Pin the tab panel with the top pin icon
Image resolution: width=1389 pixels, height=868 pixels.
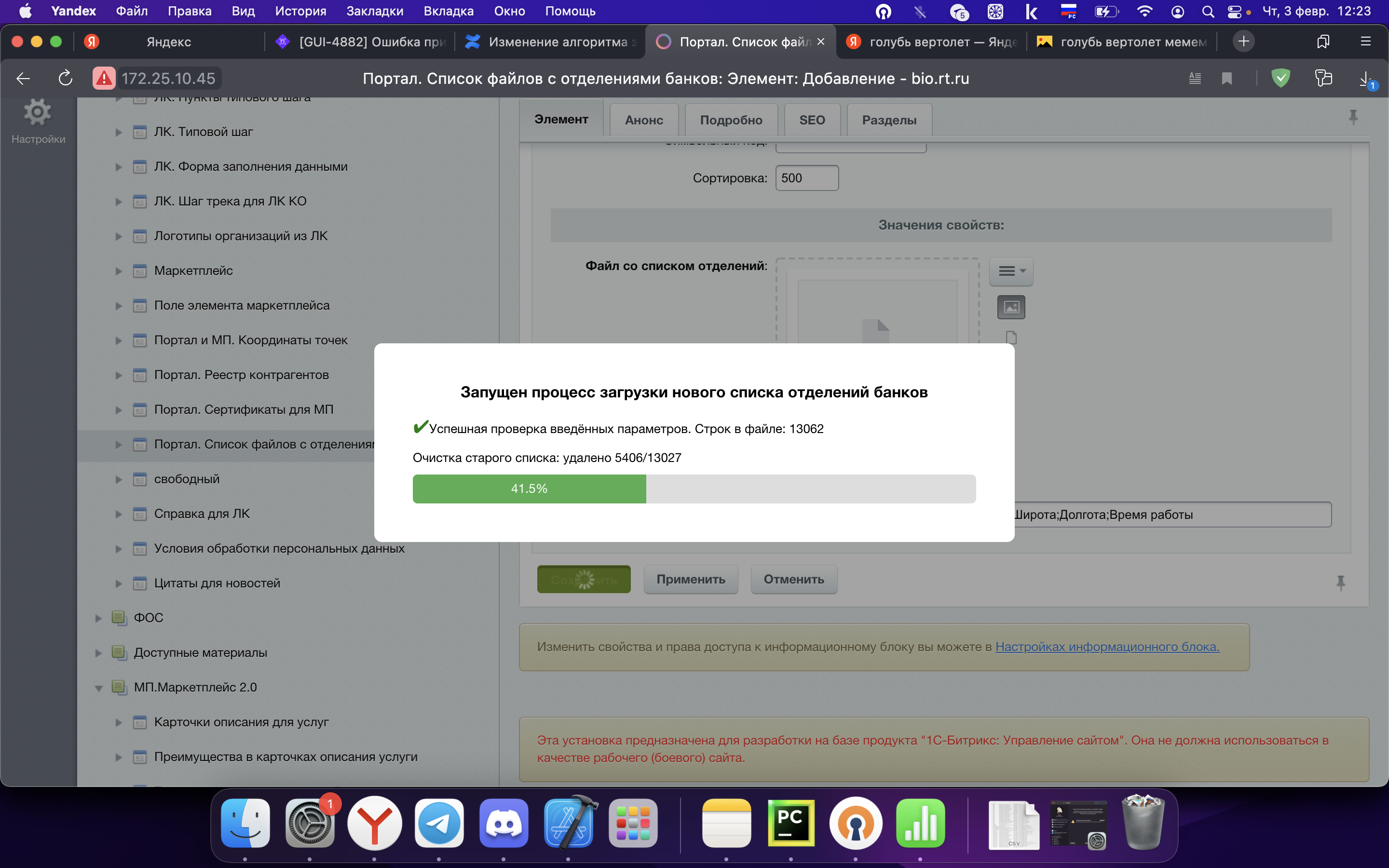[x=1353, y=118]
